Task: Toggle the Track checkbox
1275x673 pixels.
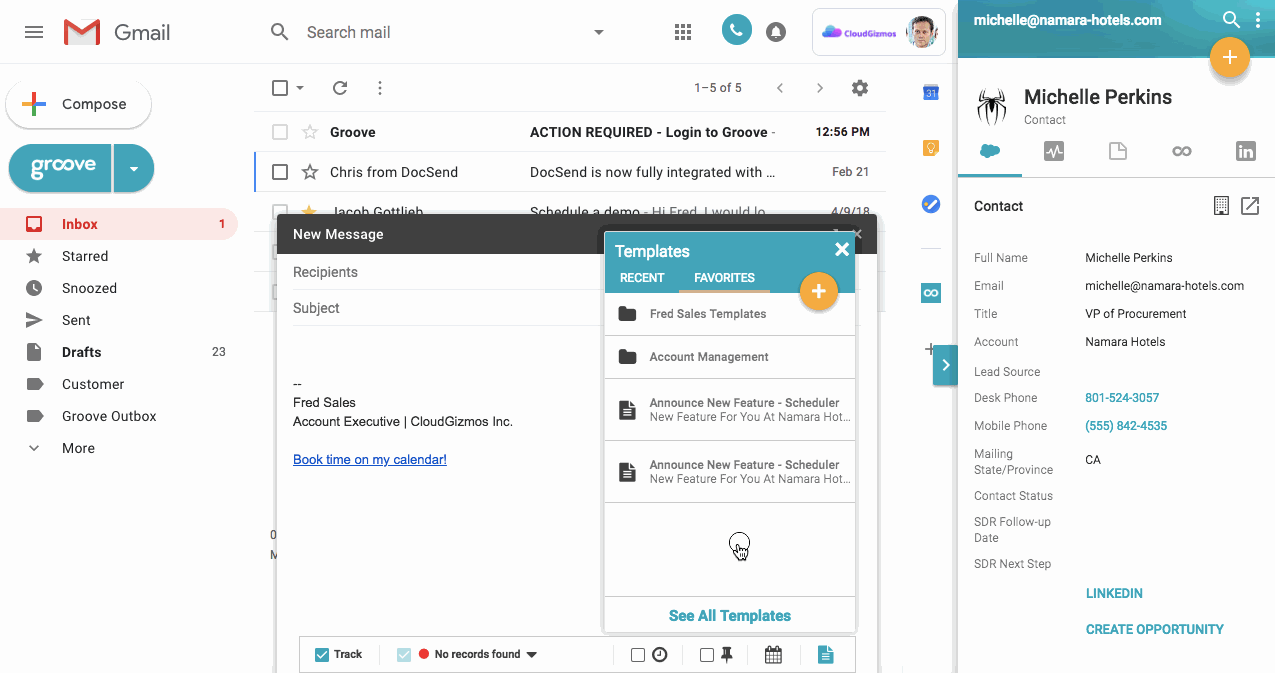Action: coord(322,655)
